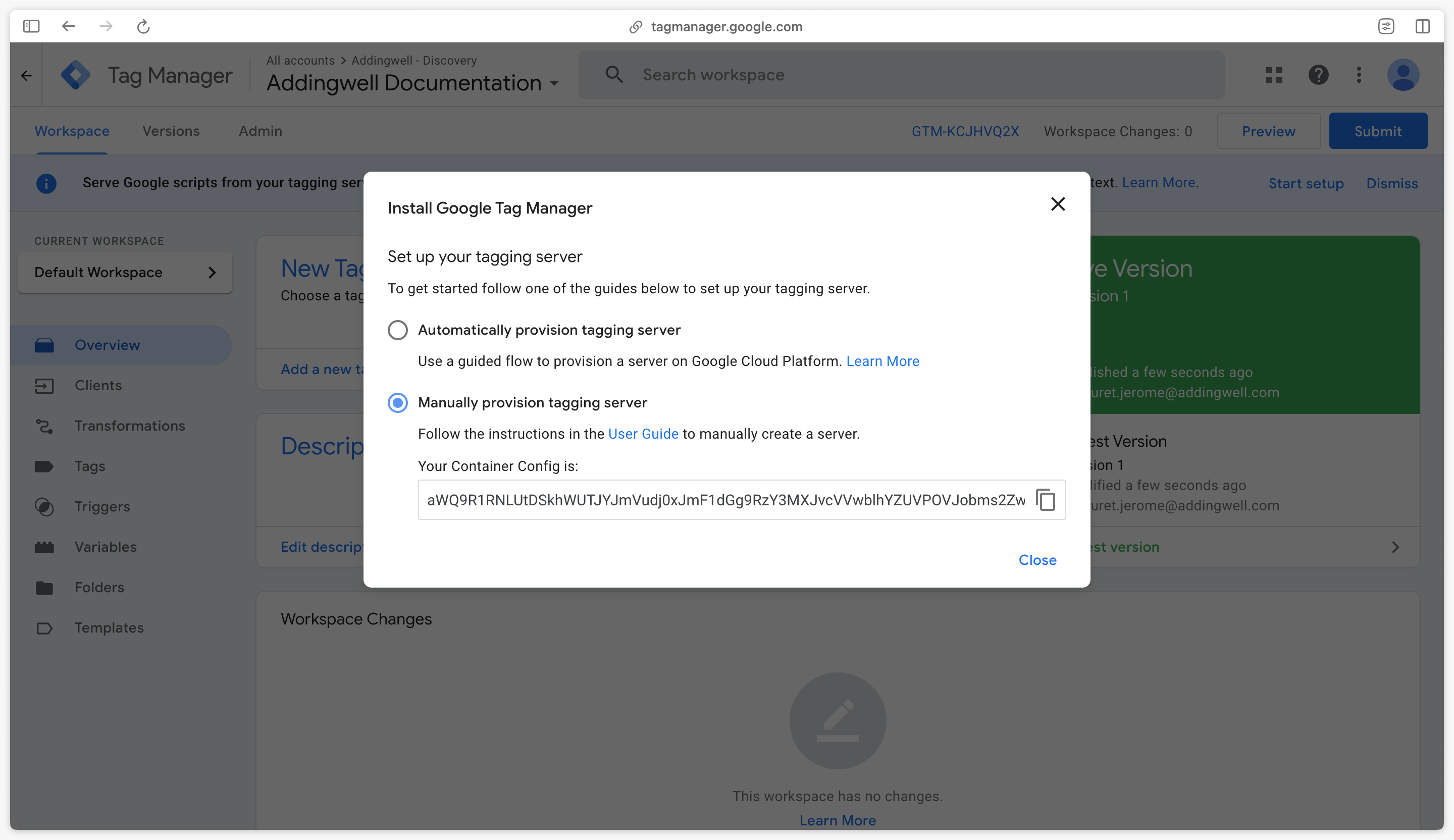Click Workspace Changes: 0 text
This screenshot has height=840, width=1454.
pos(1118,132)
